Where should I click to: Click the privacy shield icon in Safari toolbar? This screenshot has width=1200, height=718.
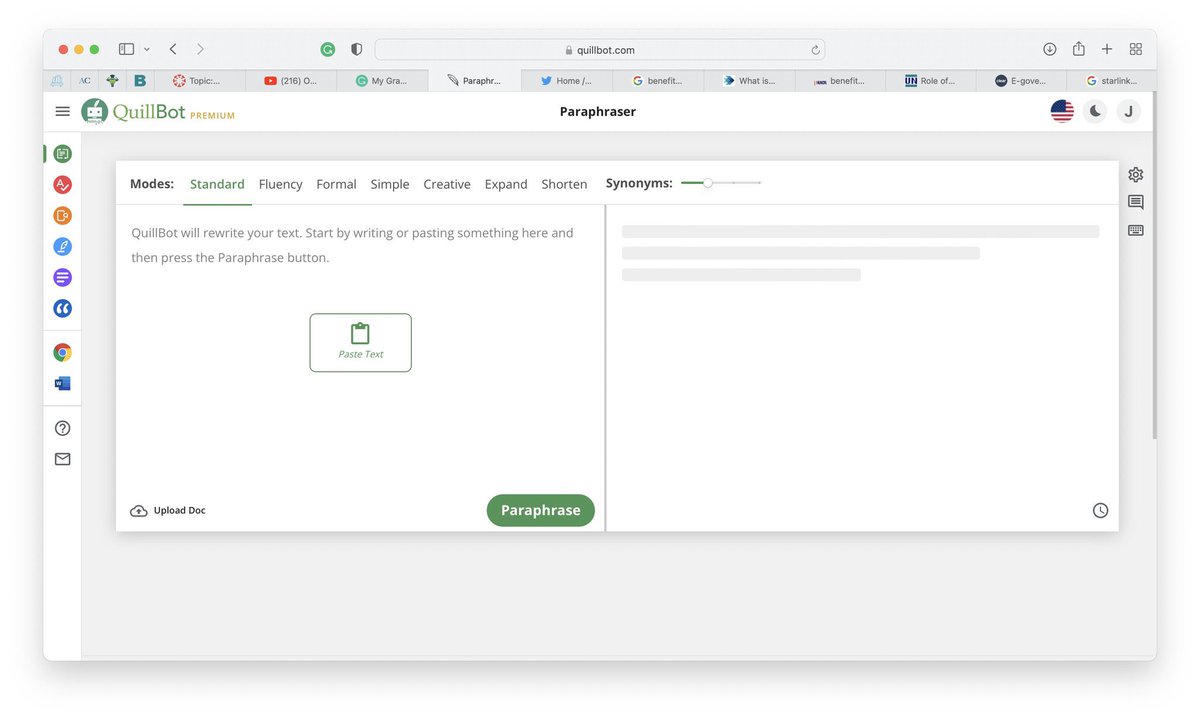357,49
